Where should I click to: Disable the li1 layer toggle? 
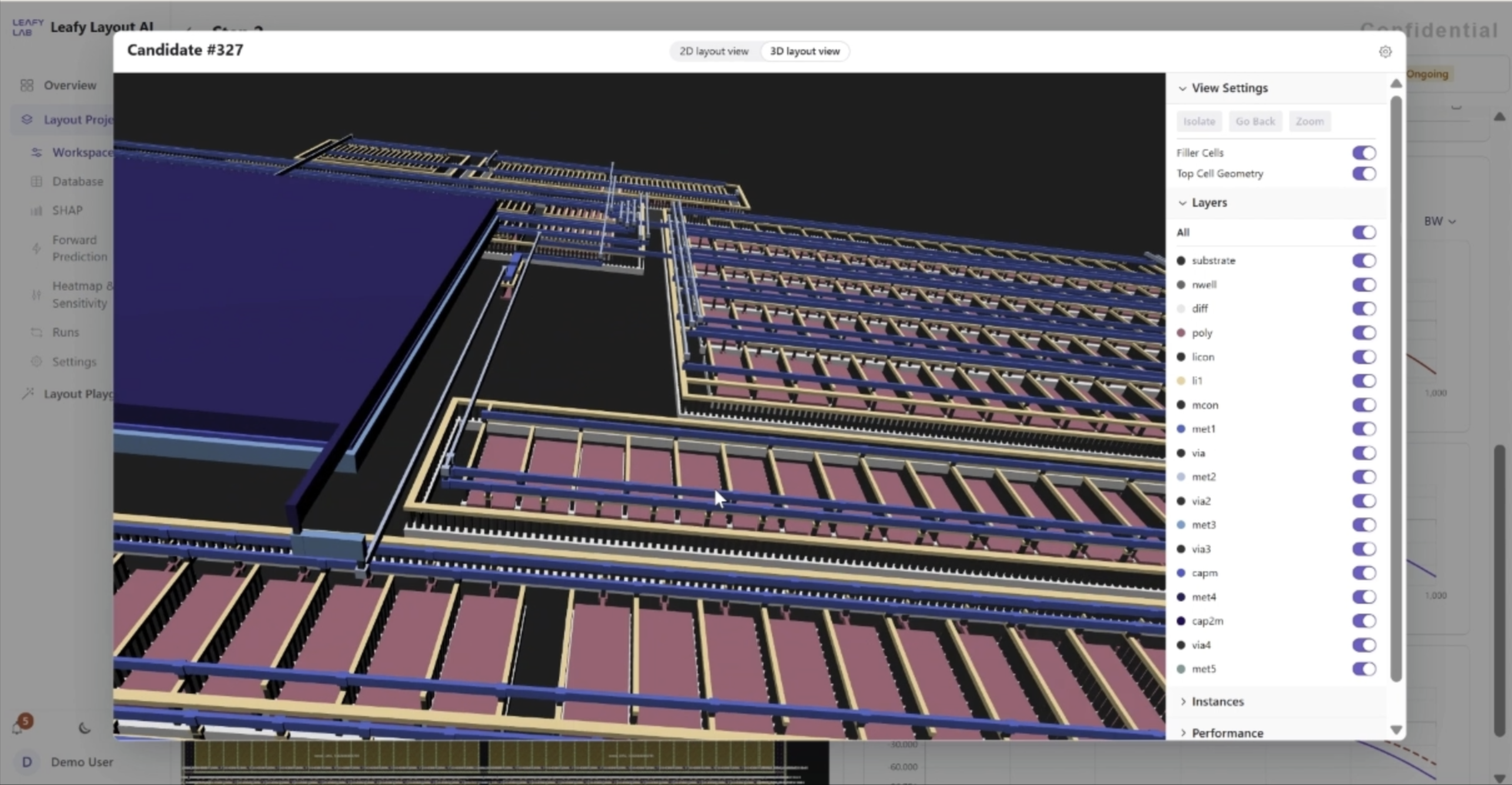coord(1364,381)
